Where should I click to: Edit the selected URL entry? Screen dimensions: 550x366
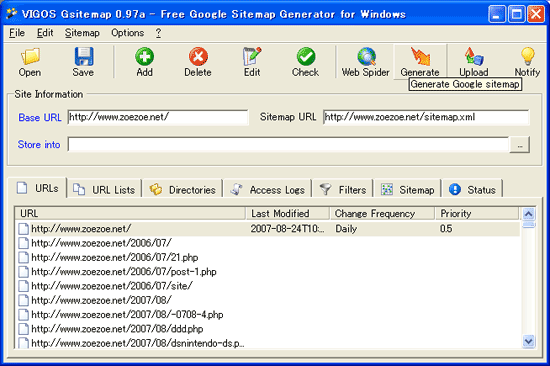pos(252,62)
